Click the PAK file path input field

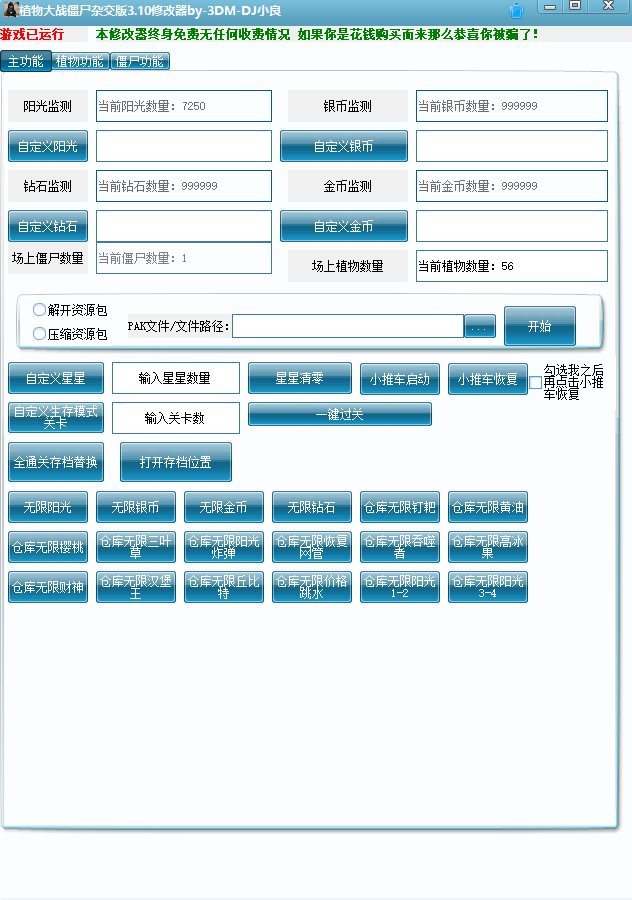tap(348, 326)
